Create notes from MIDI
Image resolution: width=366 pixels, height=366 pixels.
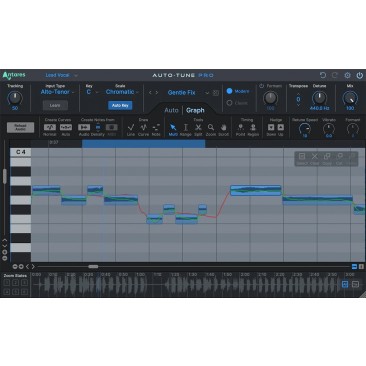111,127
